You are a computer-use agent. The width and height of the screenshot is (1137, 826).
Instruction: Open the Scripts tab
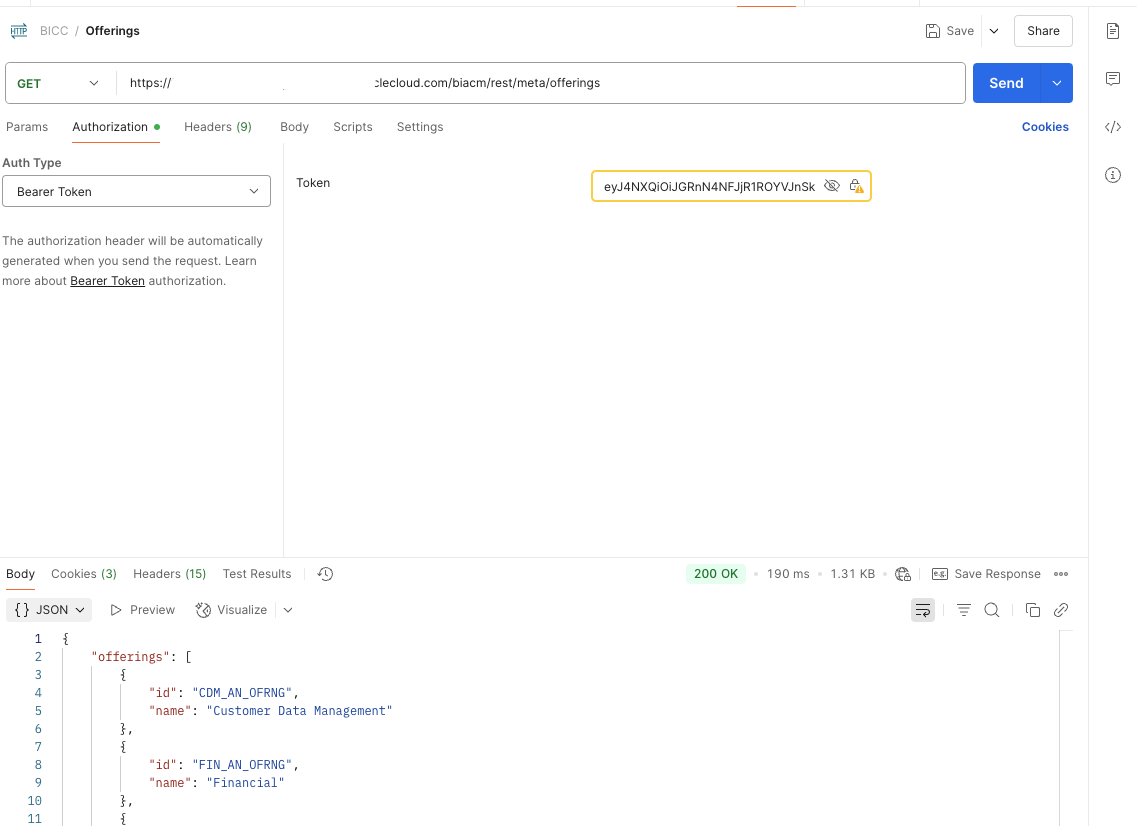pyautogui.click(x=352, y=127)
